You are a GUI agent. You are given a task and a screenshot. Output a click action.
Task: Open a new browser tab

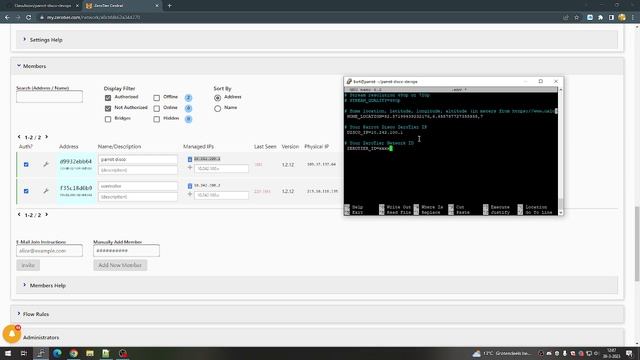[x=169, y=6]
